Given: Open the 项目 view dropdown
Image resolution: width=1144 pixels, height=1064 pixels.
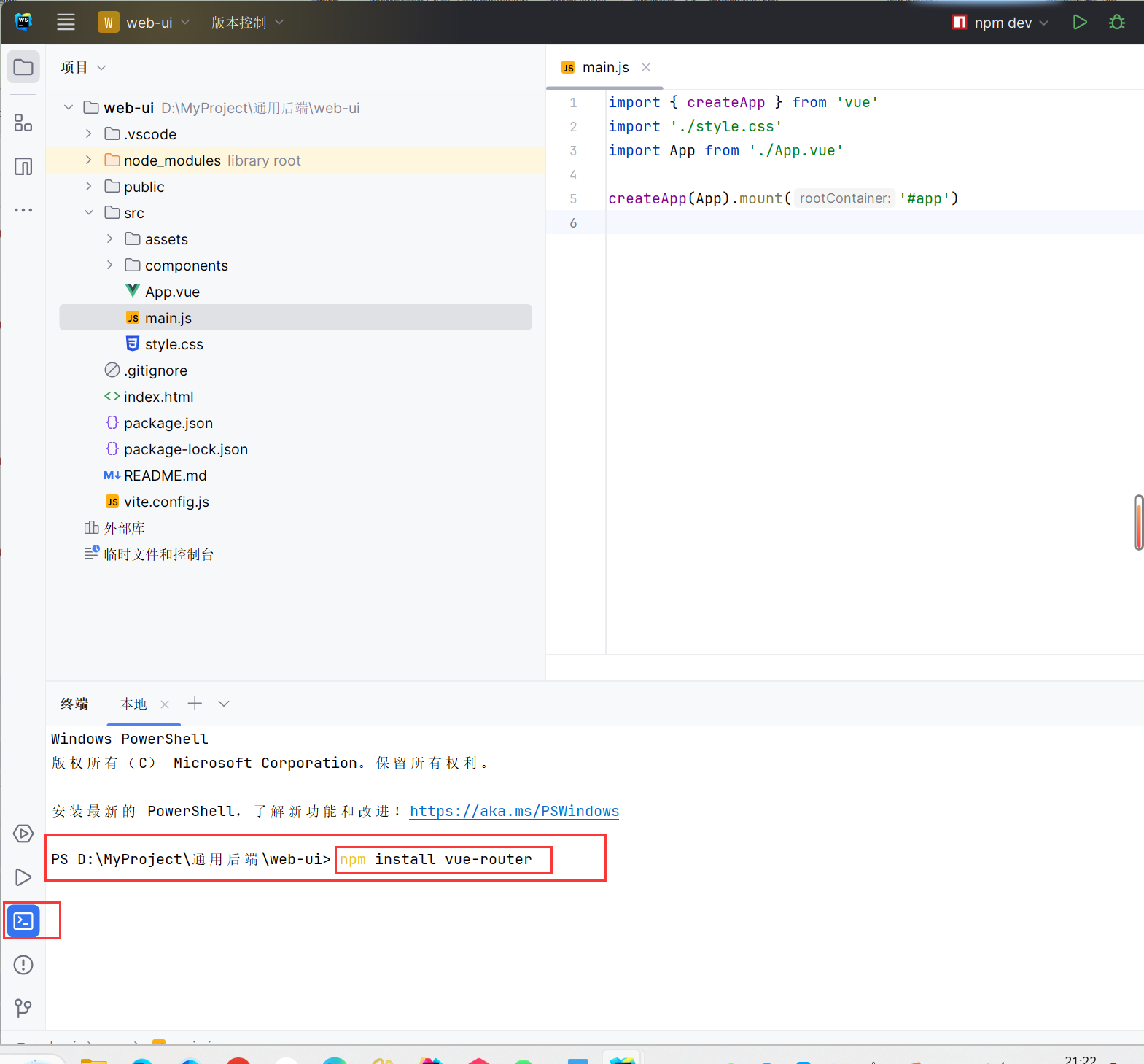Looking at the screenshot, I should tap(83, 67).
